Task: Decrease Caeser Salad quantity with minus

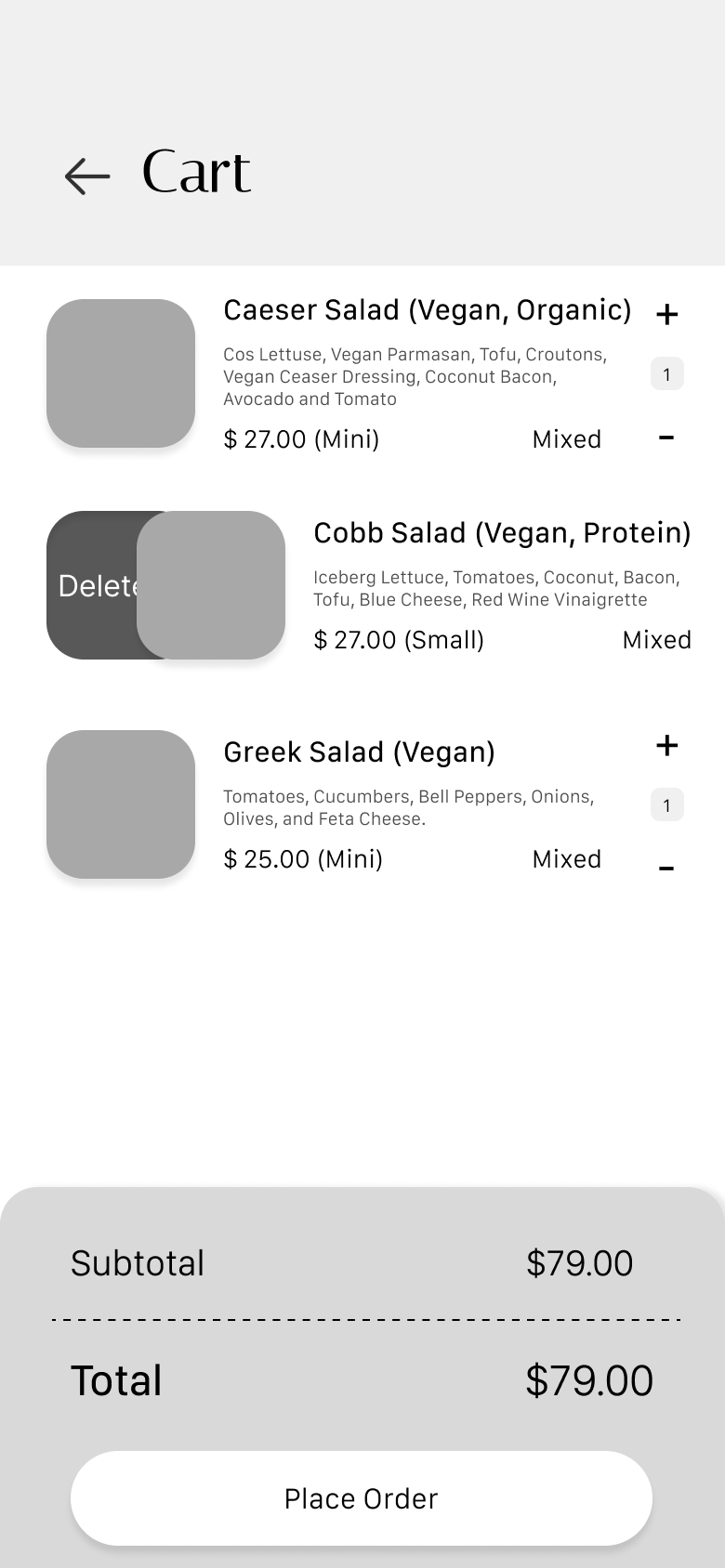Action: (666, 437)
